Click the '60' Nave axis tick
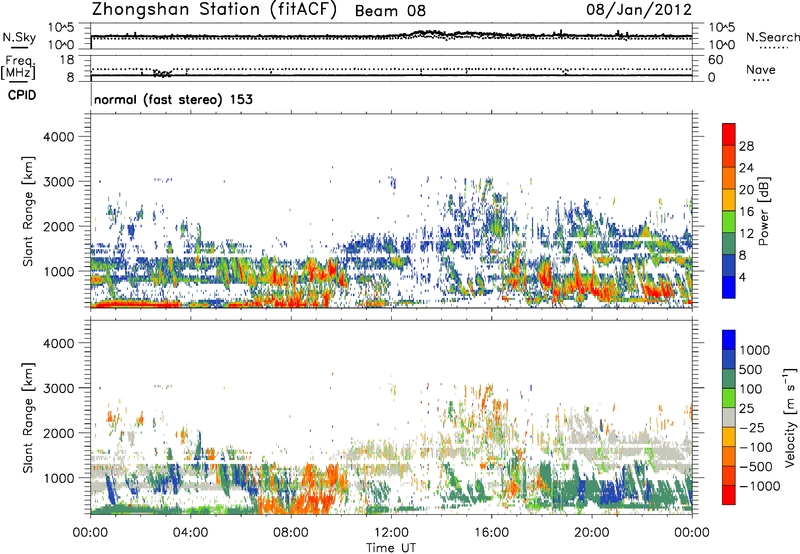The width and height of the screenshot is (800, 554). 715,60
